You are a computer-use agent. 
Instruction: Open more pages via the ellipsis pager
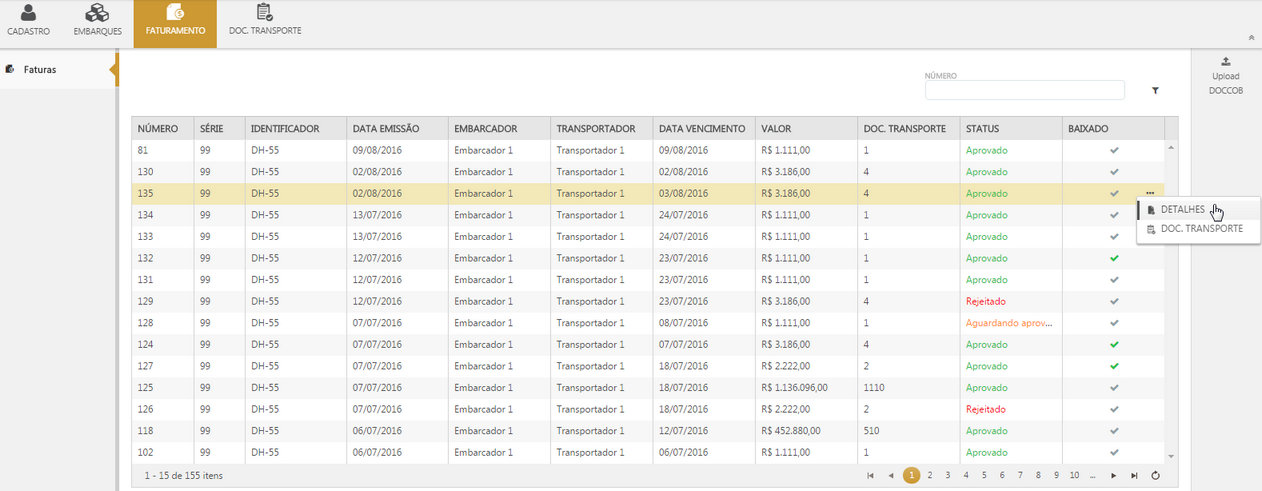click(1093, 476)
